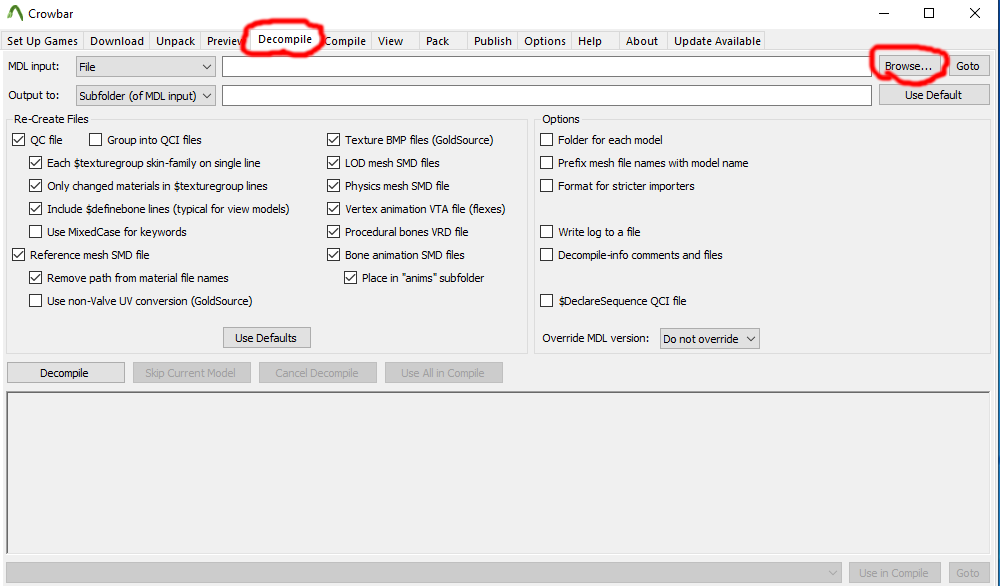This screenshot has width=1000, height=586.
Task: Open the Help tab
Action: [x=590, y=41]
